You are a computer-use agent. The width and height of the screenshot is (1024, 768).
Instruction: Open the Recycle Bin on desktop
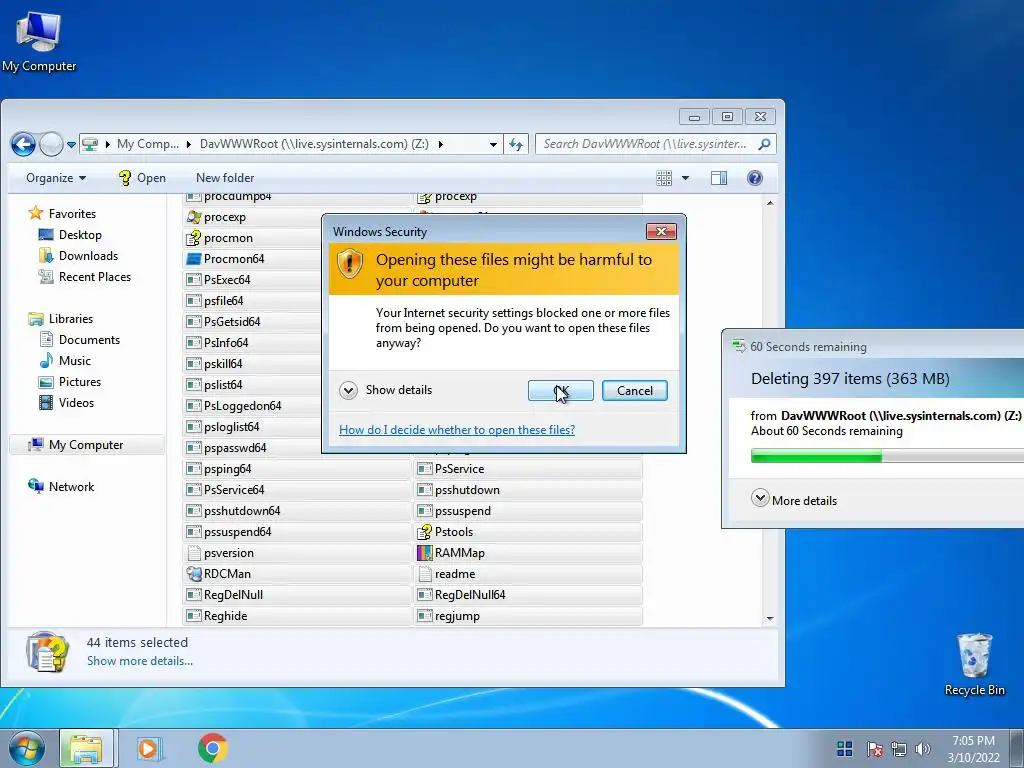click(x=974, y=664)
